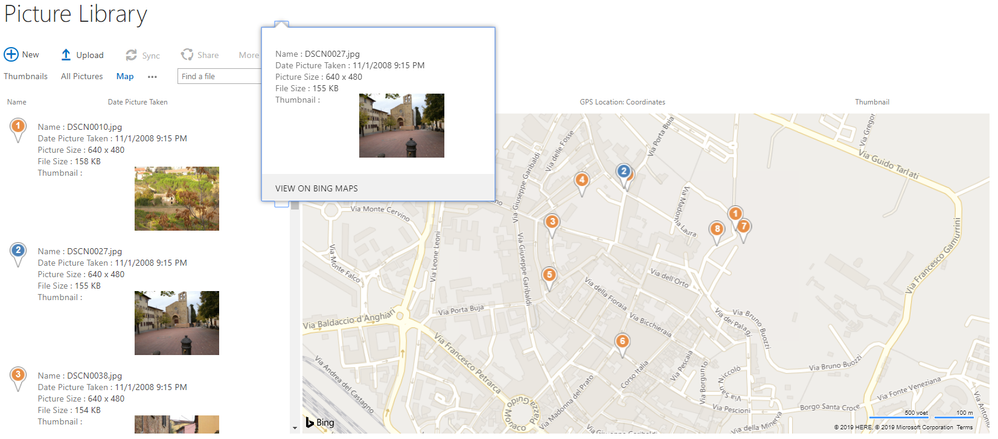Open DSCN0027.jpg thumbnail in list
This screenshot has height=439, width=998.
pos(177,323)
